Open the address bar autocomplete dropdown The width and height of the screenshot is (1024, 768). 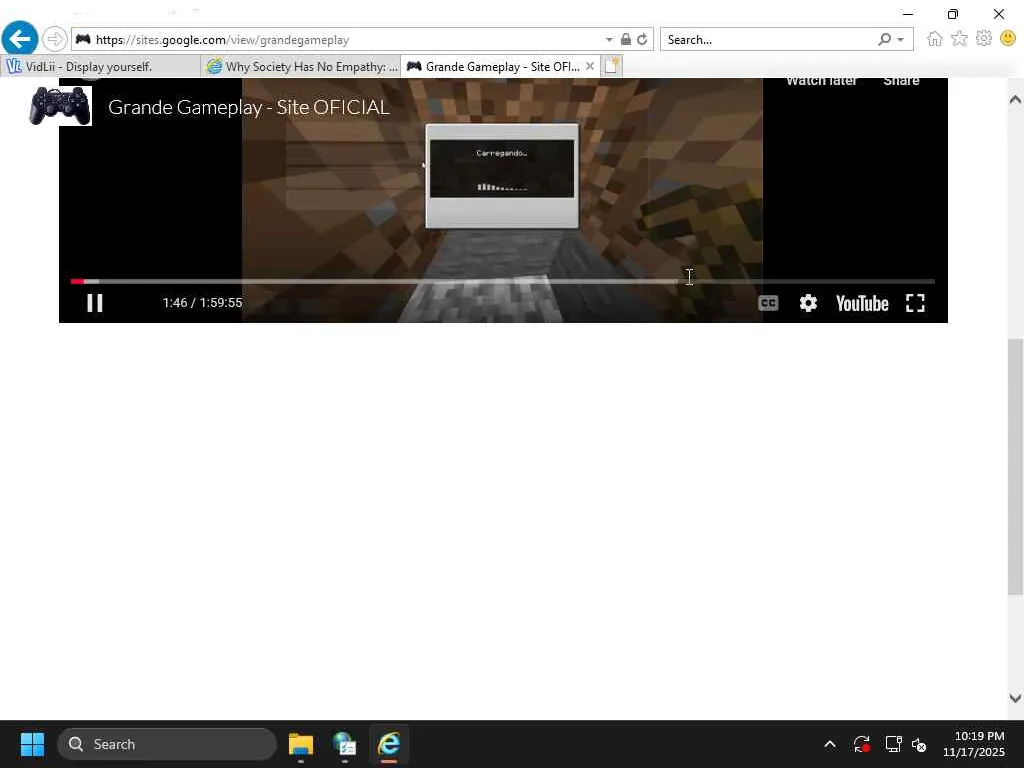[609, 40]
